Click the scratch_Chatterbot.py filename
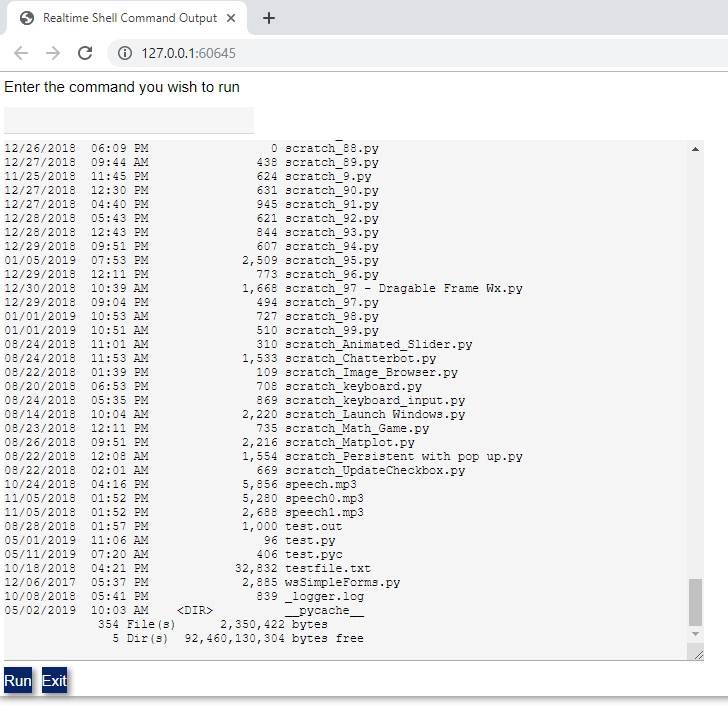The width and height of the screenshot is (728, 720). [x=360, y=358]
